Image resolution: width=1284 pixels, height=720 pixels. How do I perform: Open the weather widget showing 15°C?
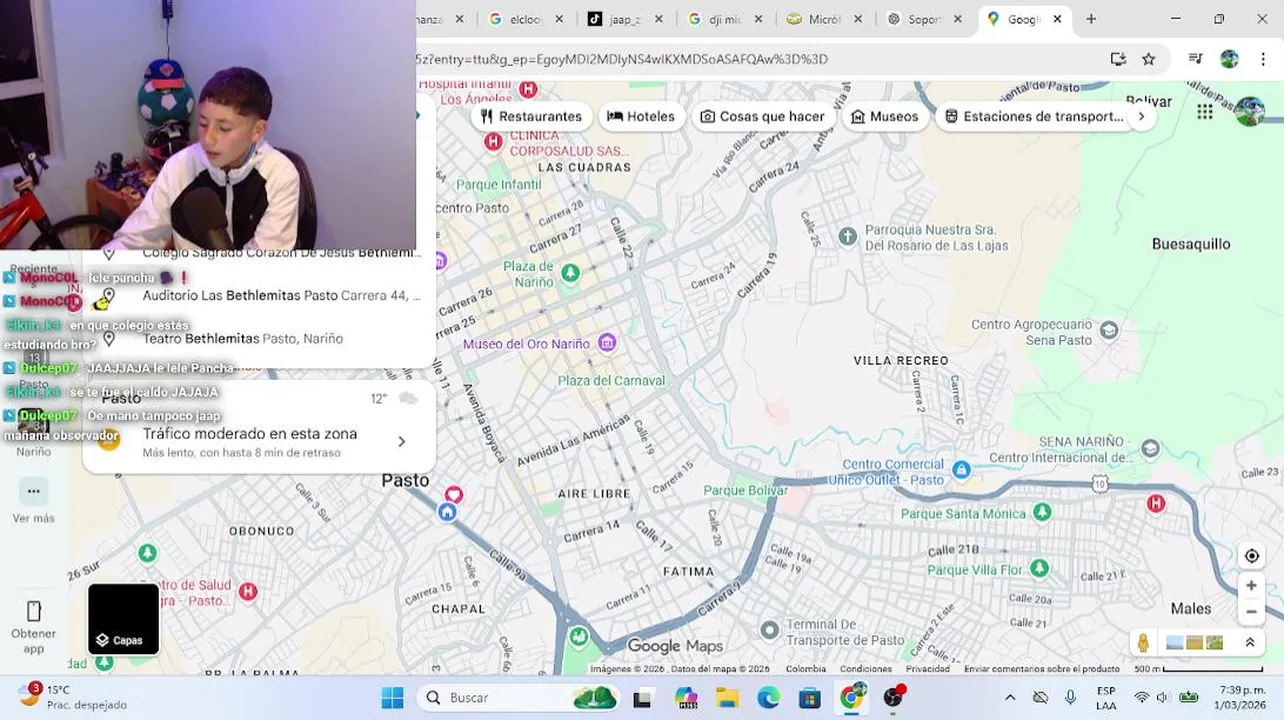coord(73,697)
